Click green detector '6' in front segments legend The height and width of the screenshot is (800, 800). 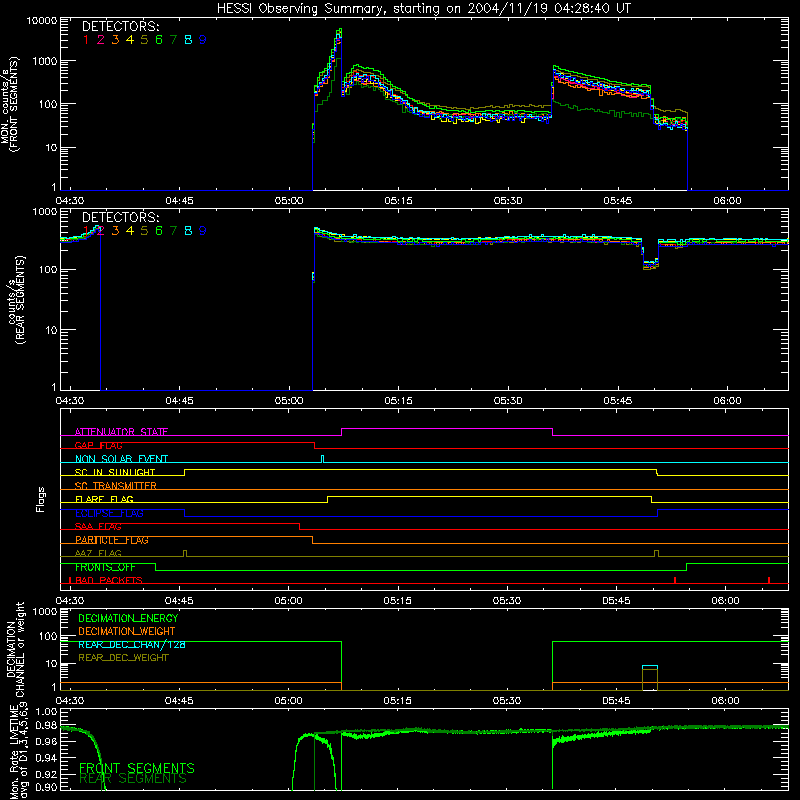(x=159, y=40)
